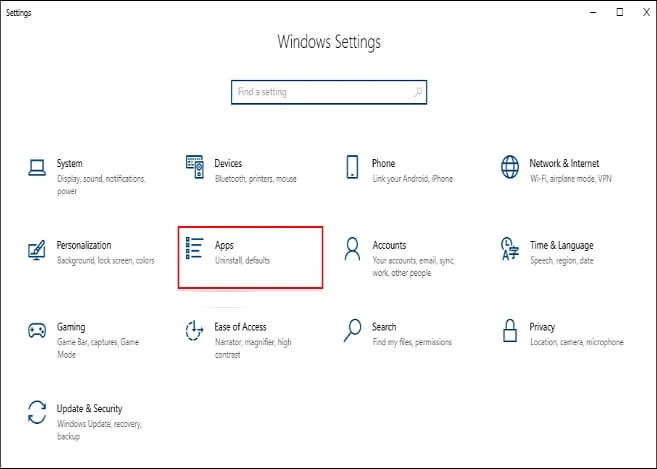Viewport: 657px width, 469px height.
Task: Click 'Find my files, permissions' text
Action: coord(412,342)
